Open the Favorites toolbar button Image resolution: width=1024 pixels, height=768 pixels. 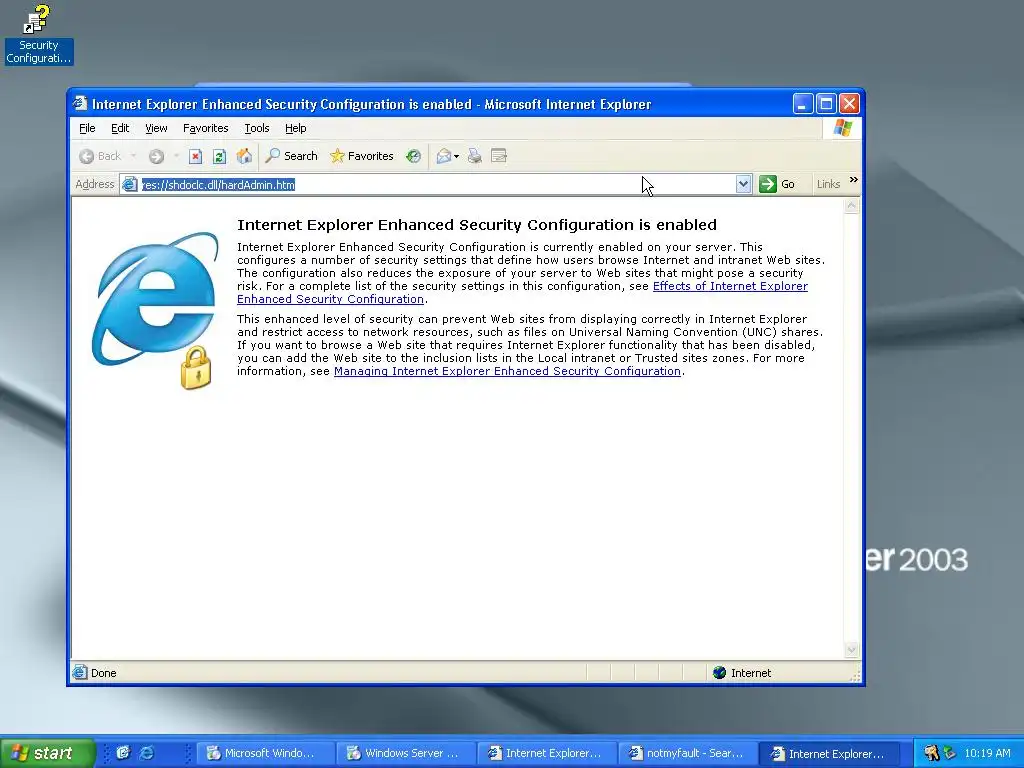pyautogui.click(x=362, y=156)
